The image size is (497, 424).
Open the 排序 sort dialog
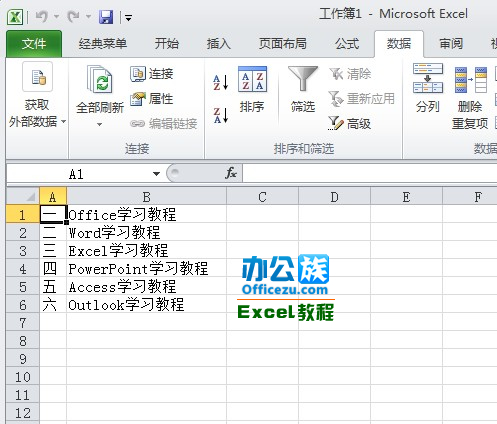[x=252, y=89]
